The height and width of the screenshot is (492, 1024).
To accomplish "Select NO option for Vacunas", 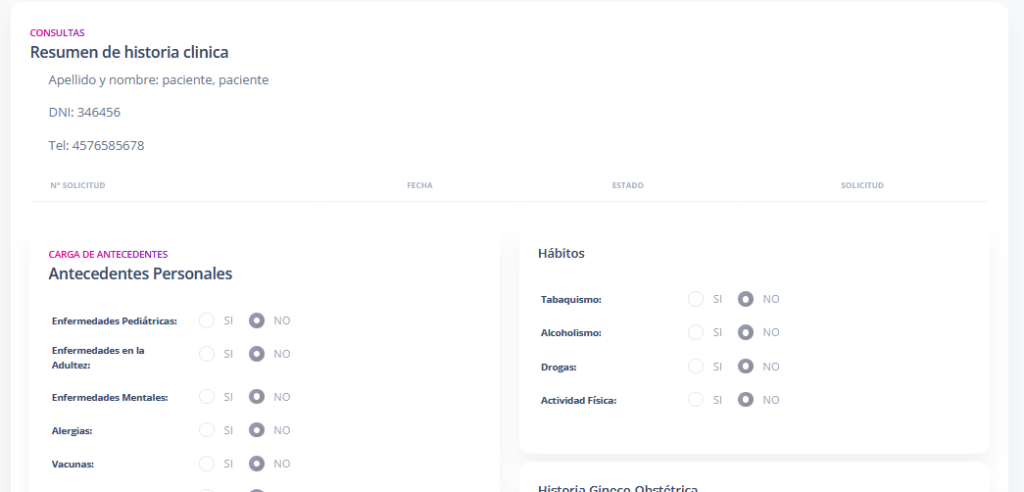I will click(257, 464).
